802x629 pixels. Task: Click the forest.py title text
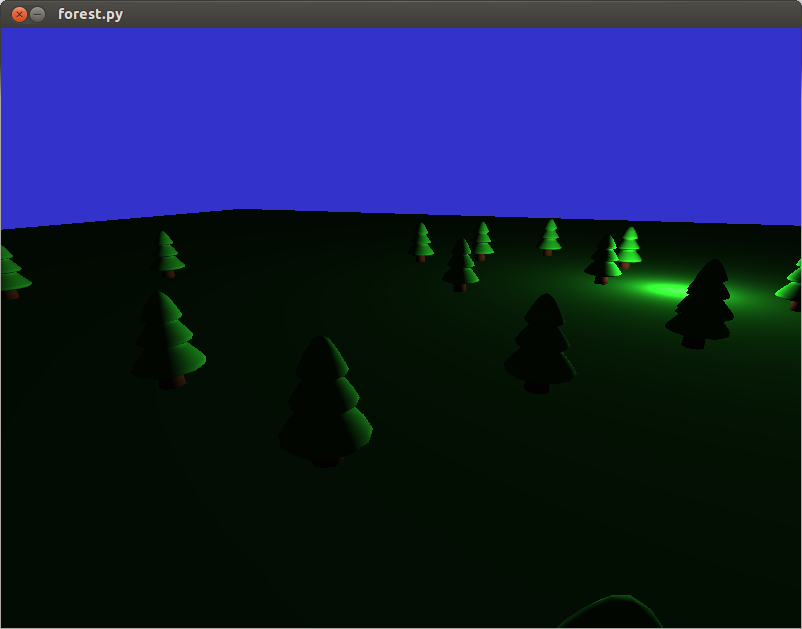[x=91, y=14]
